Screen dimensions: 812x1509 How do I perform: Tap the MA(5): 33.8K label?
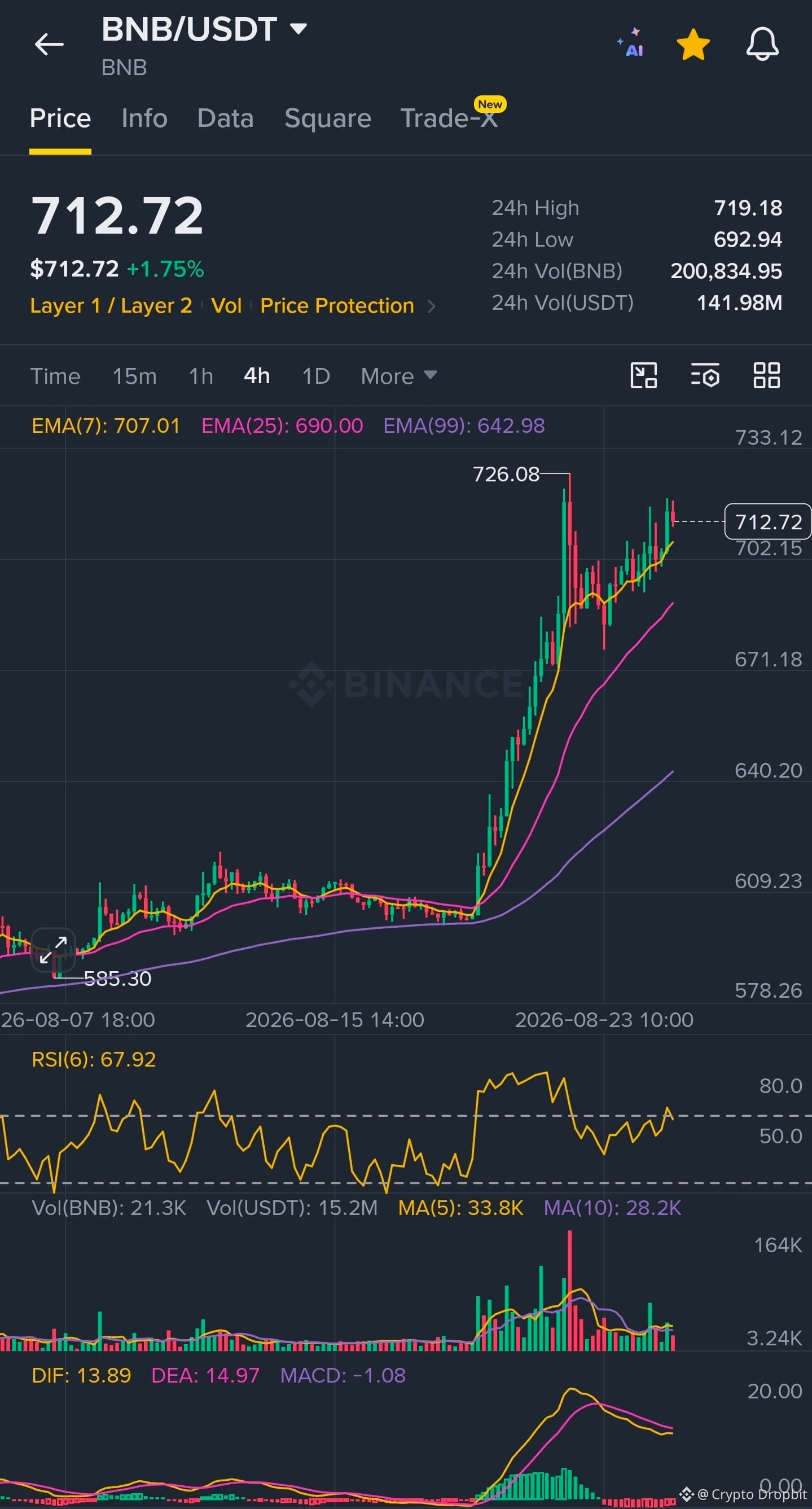point(460,1208)
